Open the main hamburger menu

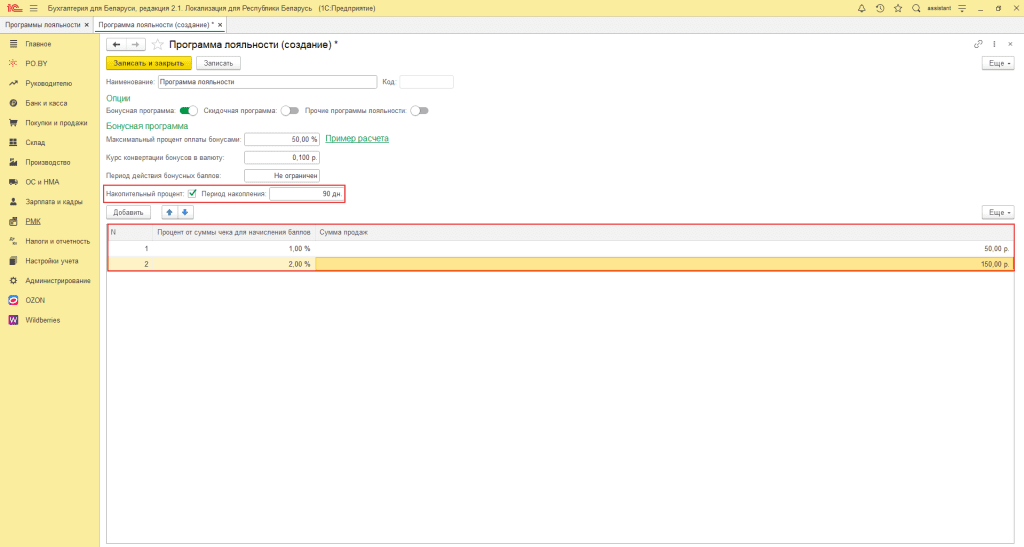33,8
